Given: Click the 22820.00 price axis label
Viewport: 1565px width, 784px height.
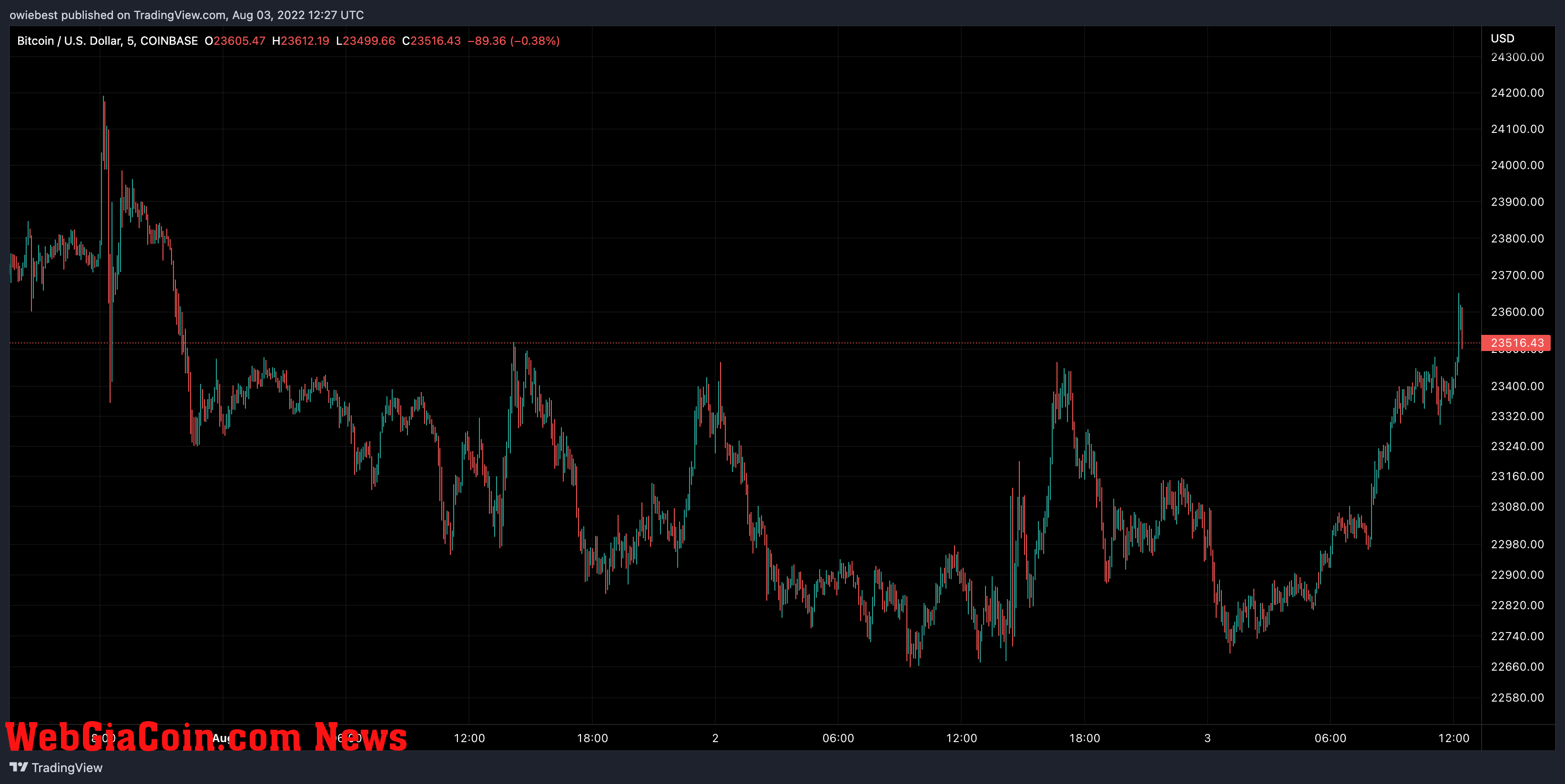Looking at the screenshot, I should tap(1517, 605).
